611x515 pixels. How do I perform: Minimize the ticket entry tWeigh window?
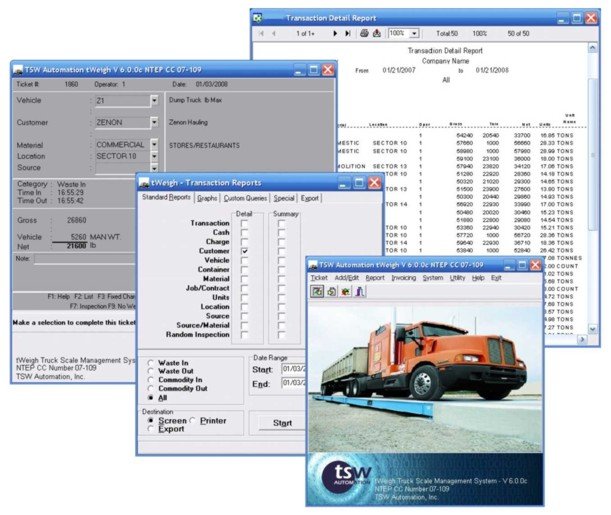point(299,70)
